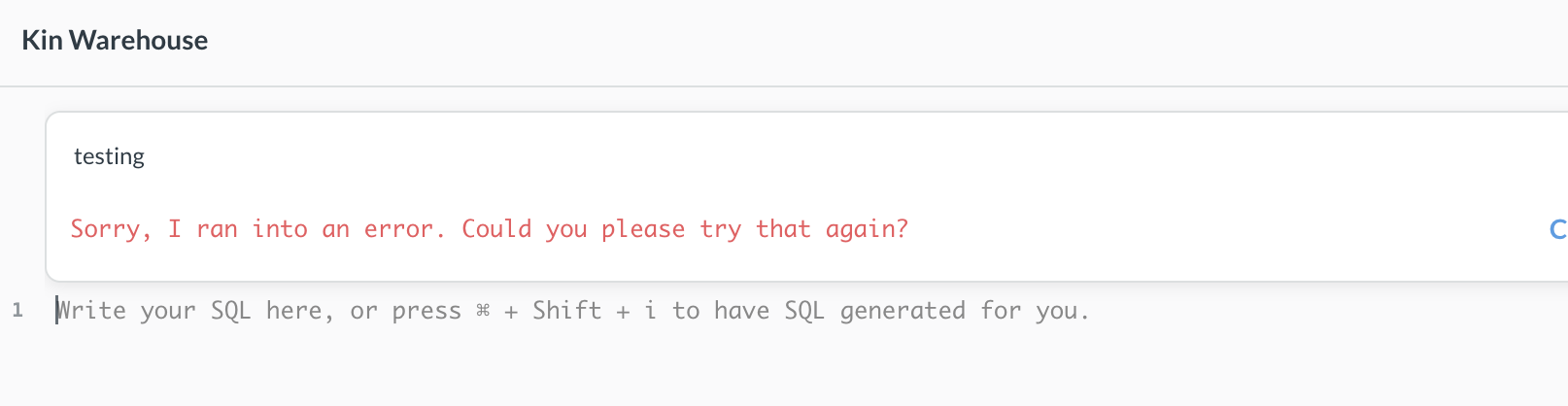Click the word "Warehouse" in the header
The image size is (1568, 406).
[138, 40]
